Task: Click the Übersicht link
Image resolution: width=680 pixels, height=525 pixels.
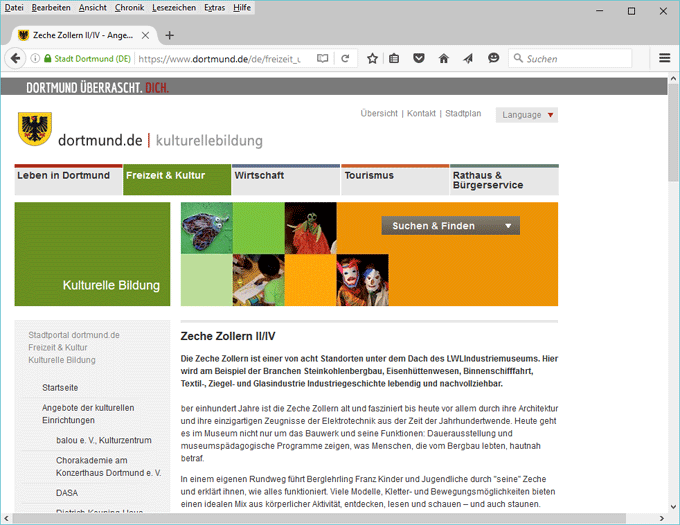Action: pyautogui.click(x=379, y=113)
